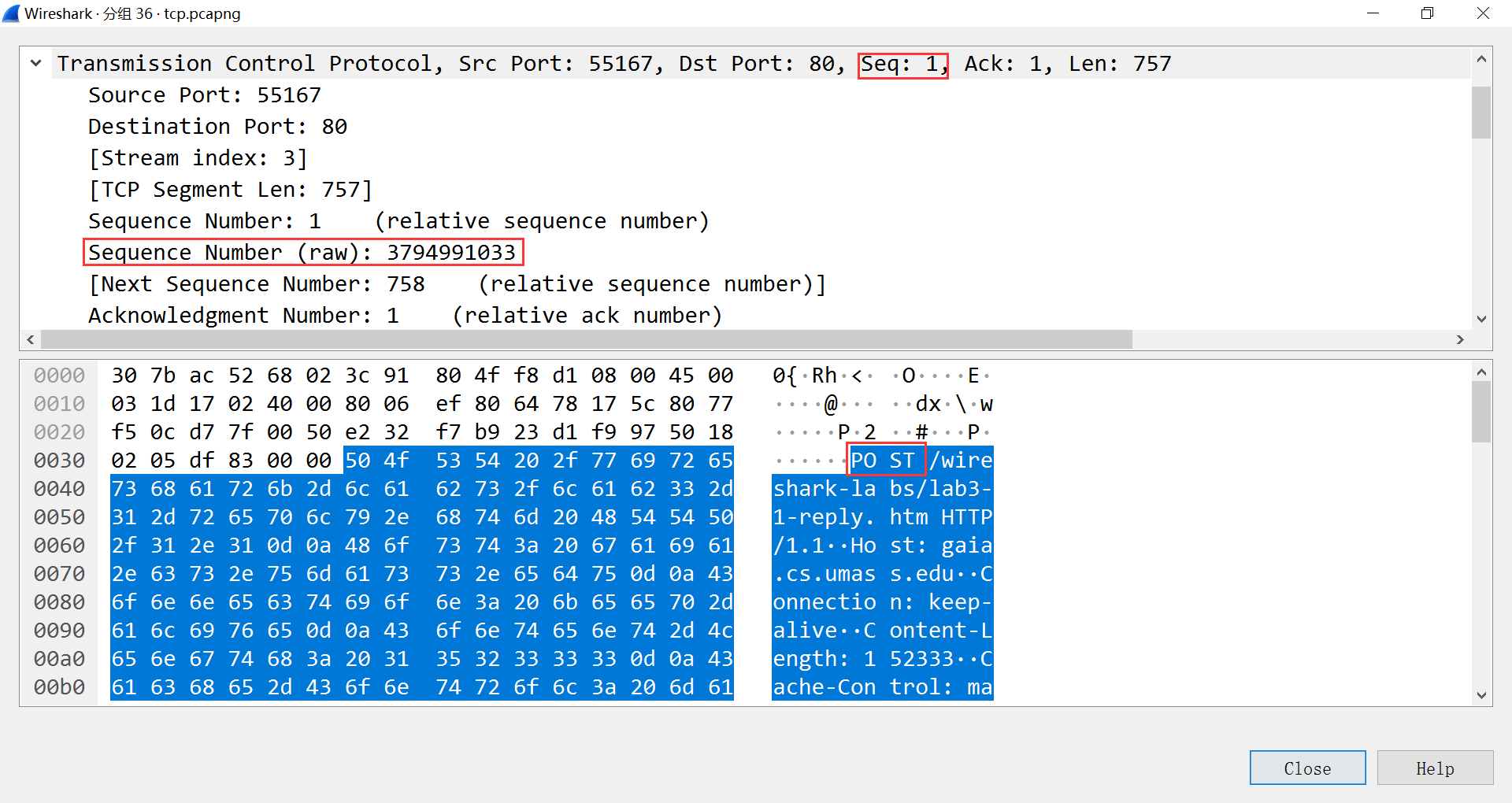Click details pane vertical scrollbar thumb

tap(1481, 113)
